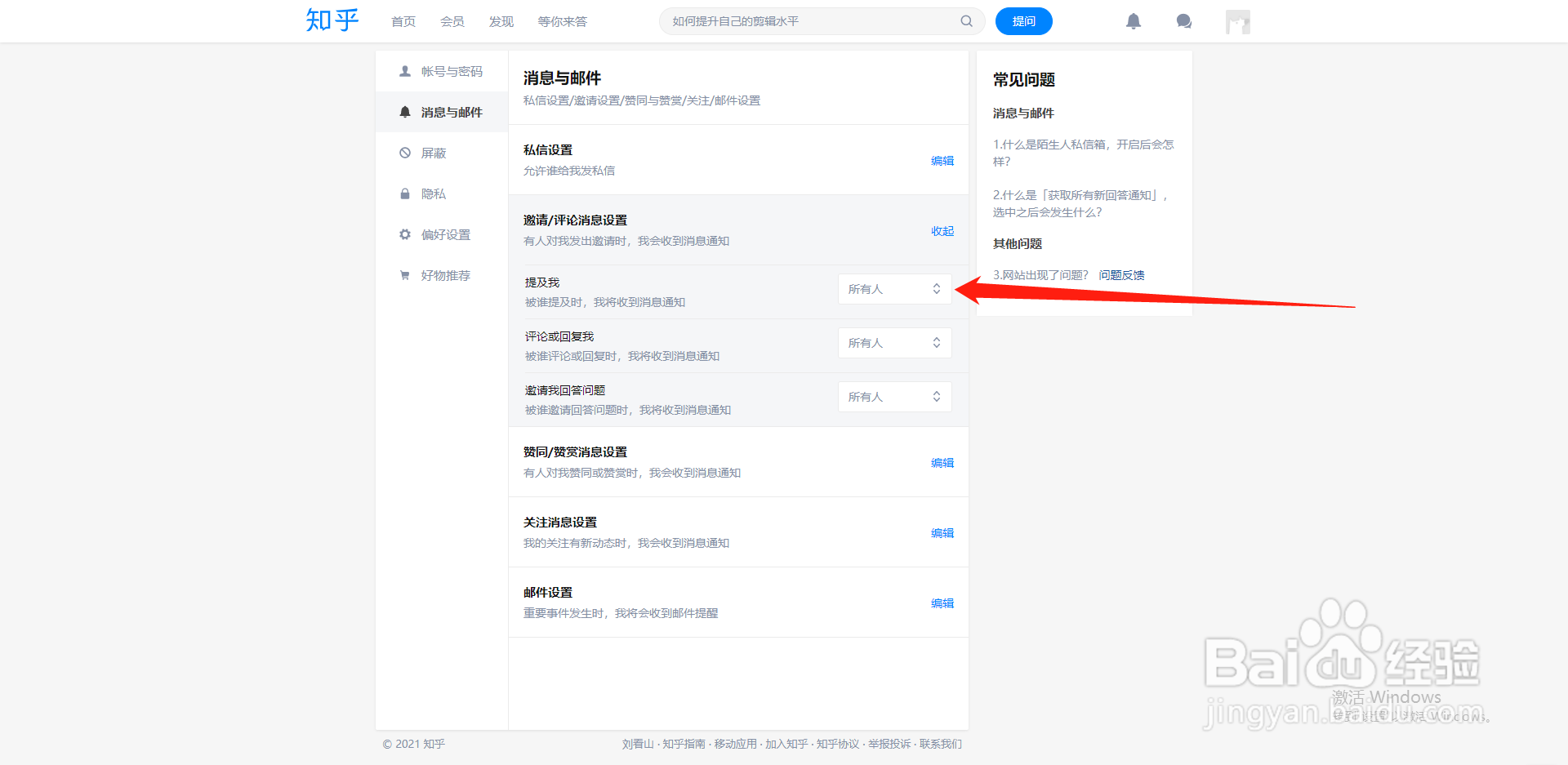Image resolution: width=1568 pixels, height=765 pixels.
Task: Click the 消息与邮件 bell icon in sidebar
Action: coord(405,112)
